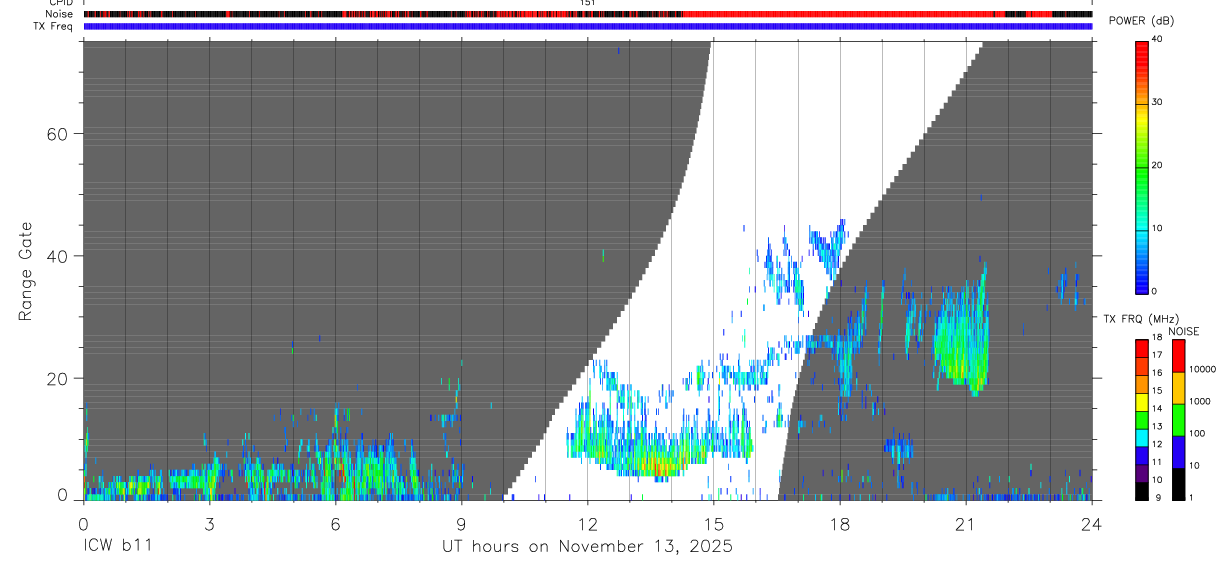The width and height of the screenshot is (1228, 567).
Task: Select the Noise strip above the plot
Action: tap(588, 14)
